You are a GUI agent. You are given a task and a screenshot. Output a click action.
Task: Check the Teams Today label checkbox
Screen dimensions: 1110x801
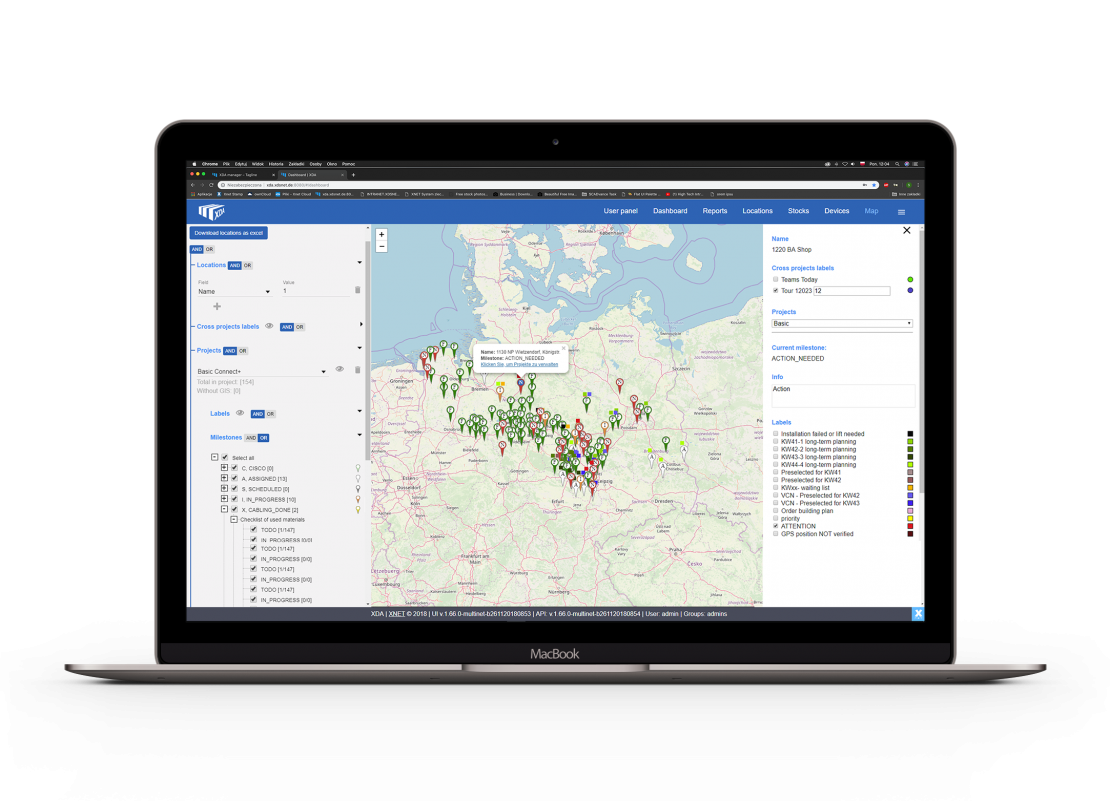[776, 280]
